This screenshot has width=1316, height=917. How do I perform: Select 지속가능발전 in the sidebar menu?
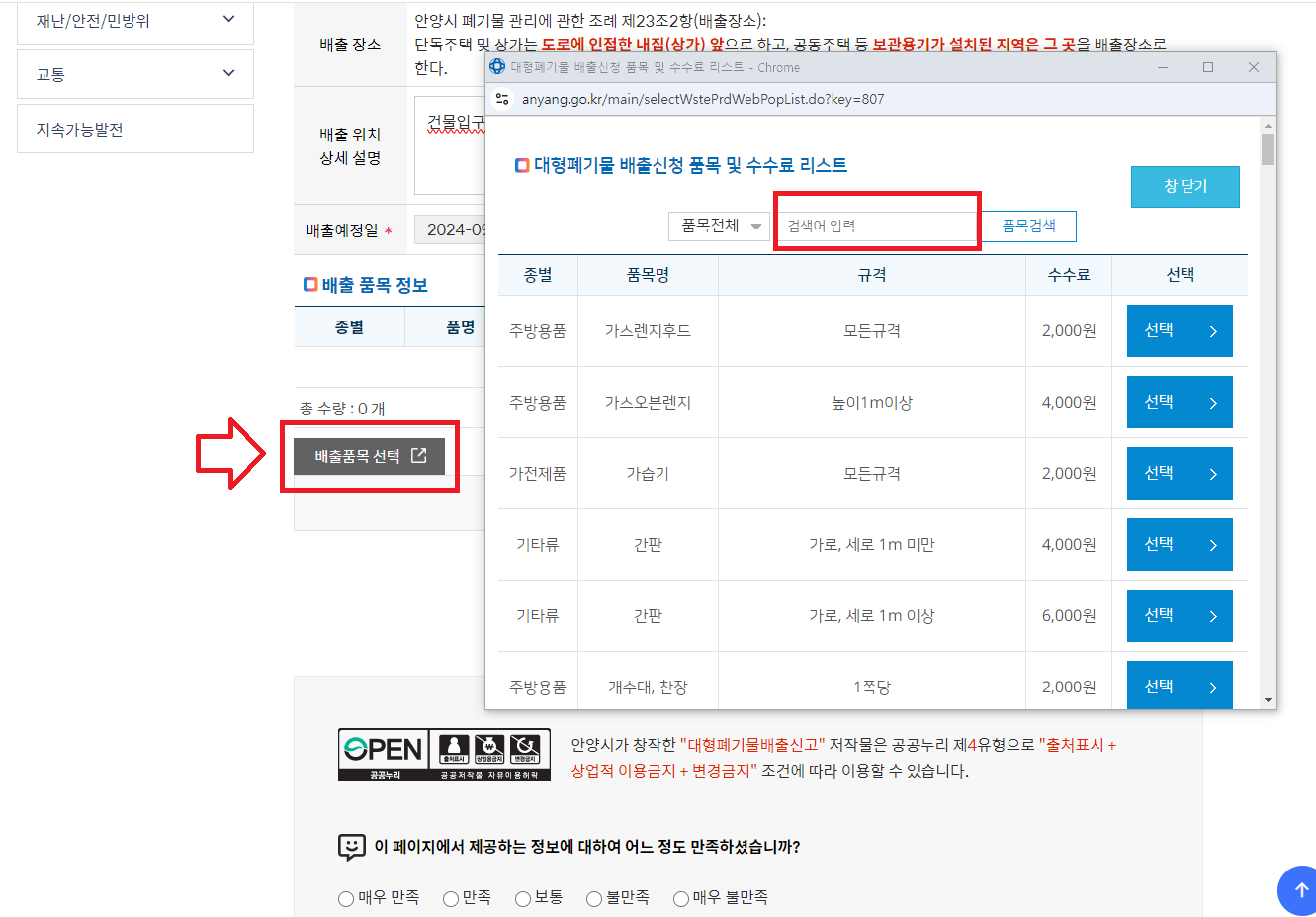click(x=133, y=129)
